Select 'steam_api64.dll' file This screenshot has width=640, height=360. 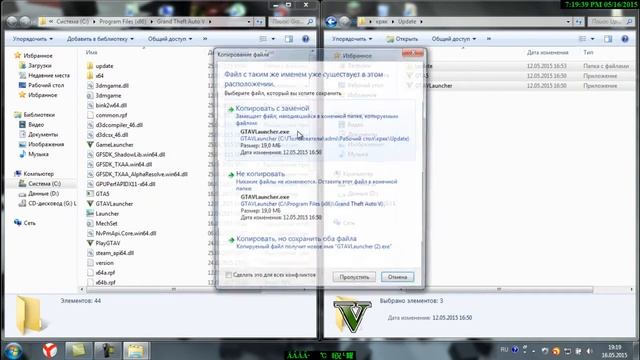click(114, 253)
